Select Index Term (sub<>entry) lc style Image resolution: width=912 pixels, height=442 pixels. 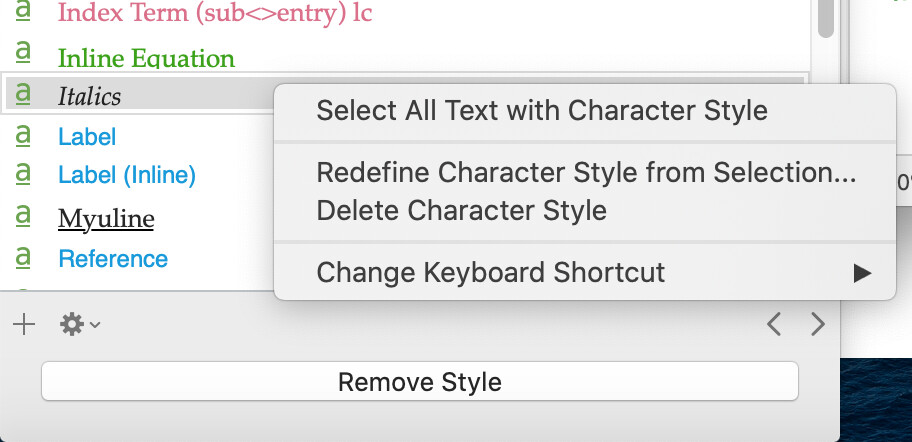(x=215, y=13)
